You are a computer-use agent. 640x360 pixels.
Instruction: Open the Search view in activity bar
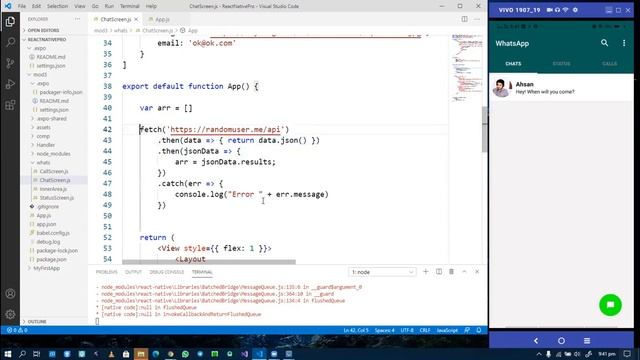(x=10, y=42)
